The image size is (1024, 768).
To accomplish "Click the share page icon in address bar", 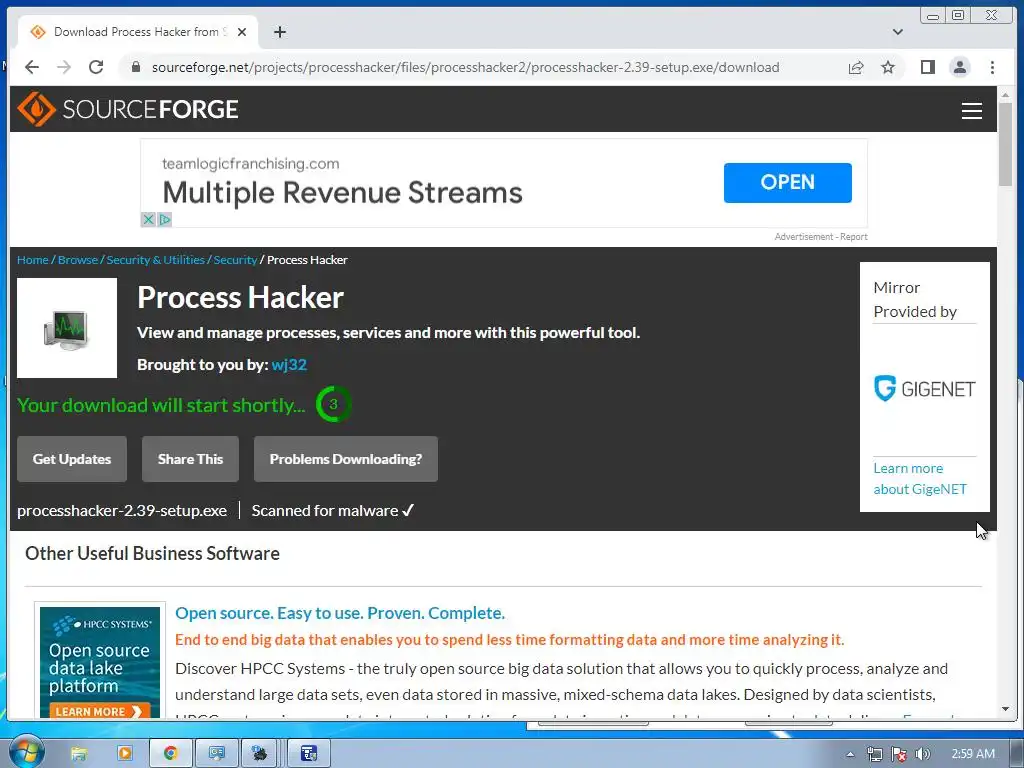I will (856, 67).
